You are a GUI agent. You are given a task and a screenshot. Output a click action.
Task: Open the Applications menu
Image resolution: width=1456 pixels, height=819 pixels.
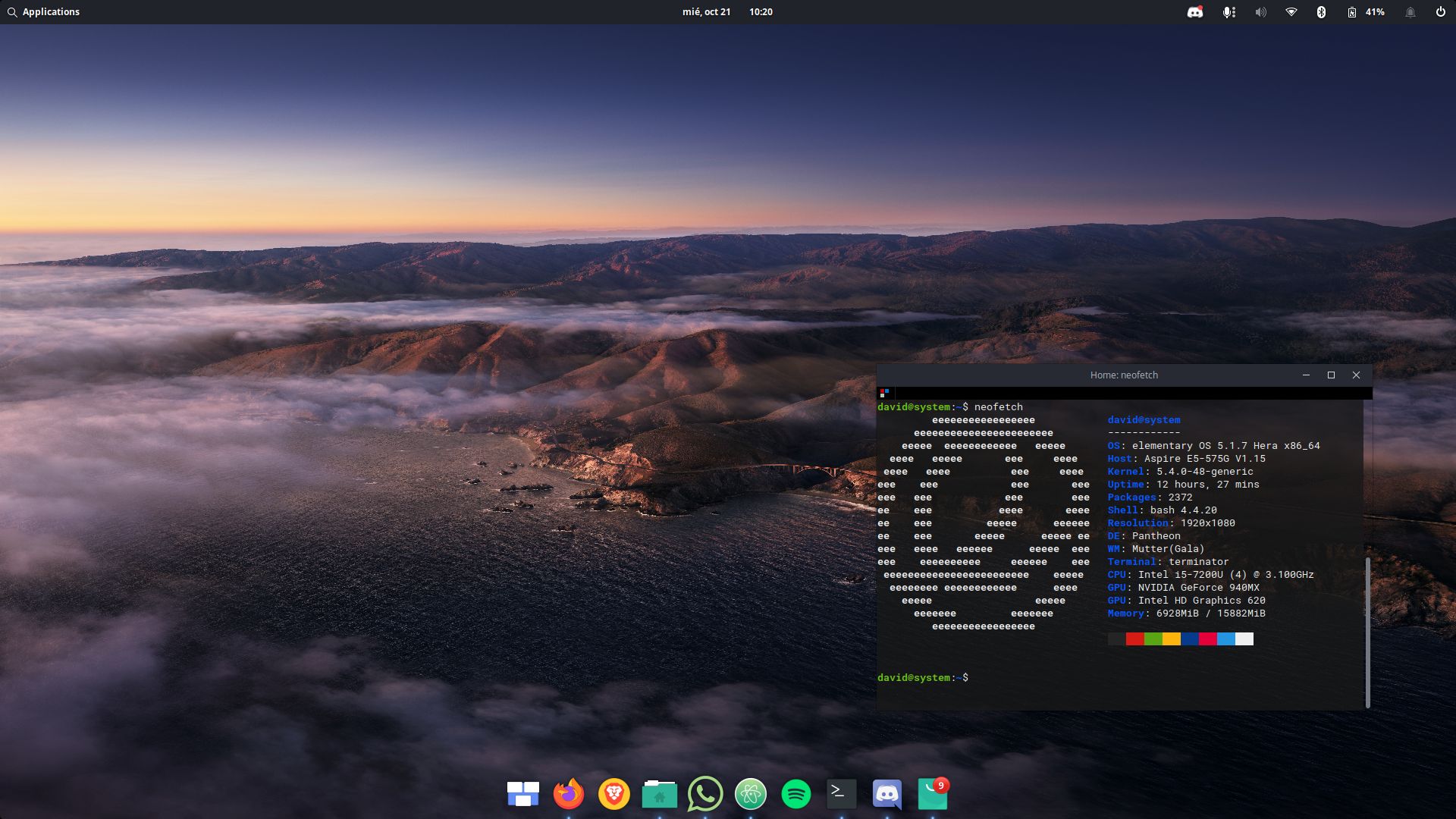(x=44, y=11)
